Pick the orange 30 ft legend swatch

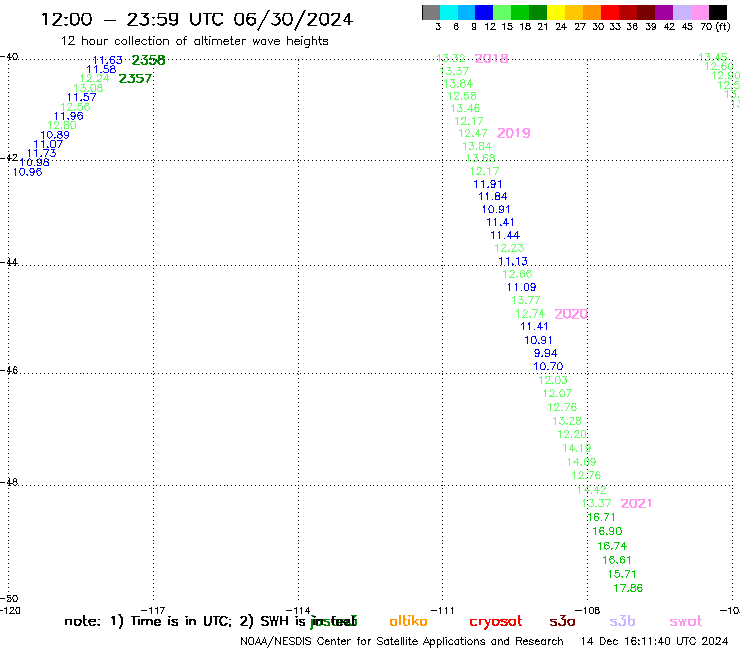pyautogui.click(x=592, y=12)
